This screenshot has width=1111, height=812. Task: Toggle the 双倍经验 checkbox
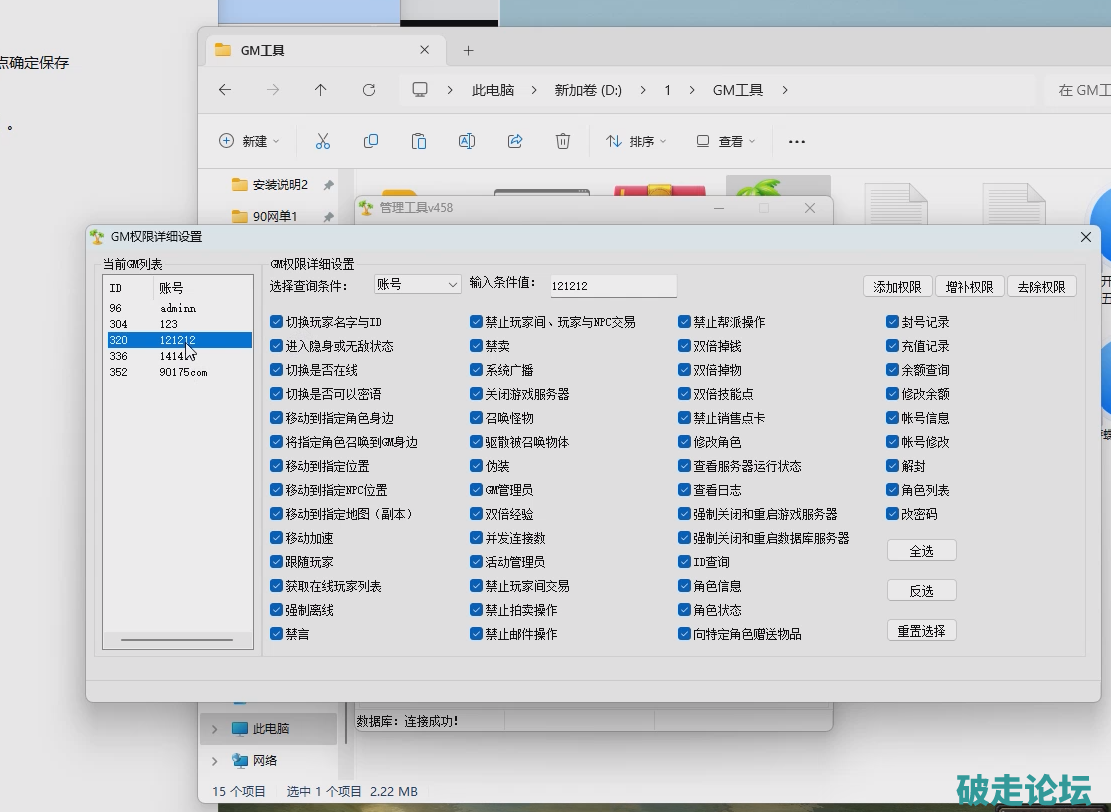pos(477,514)
